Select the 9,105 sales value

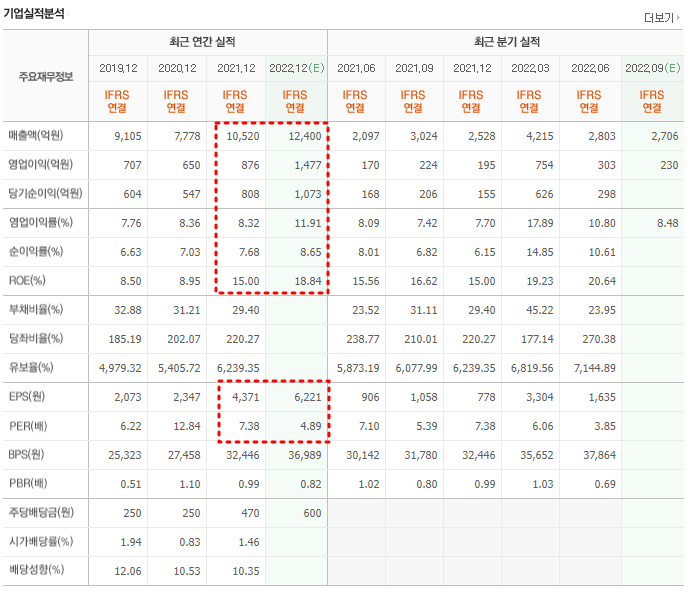coord(128,136)
